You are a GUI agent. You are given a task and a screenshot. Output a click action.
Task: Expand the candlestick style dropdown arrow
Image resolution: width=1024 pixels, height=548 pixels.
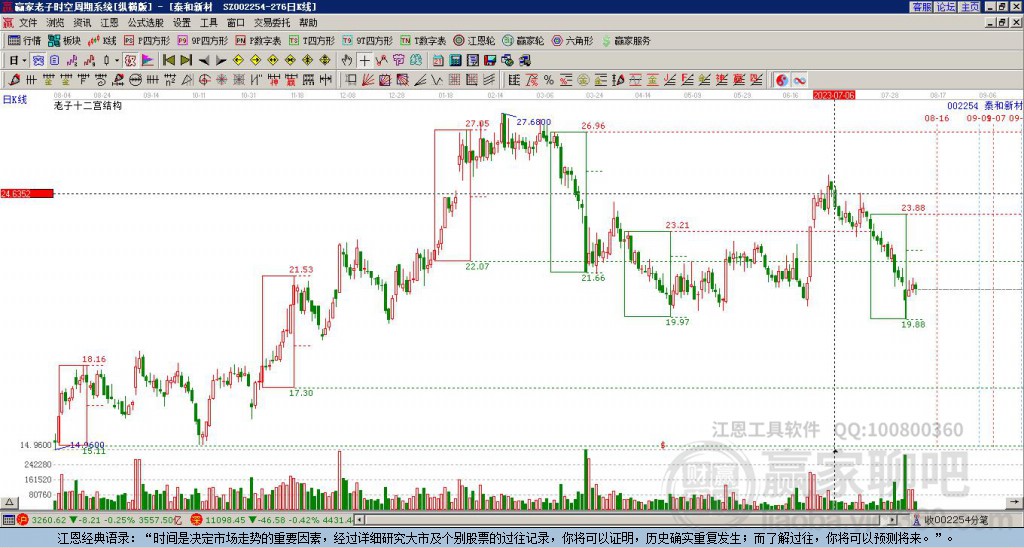click(117, 60)
